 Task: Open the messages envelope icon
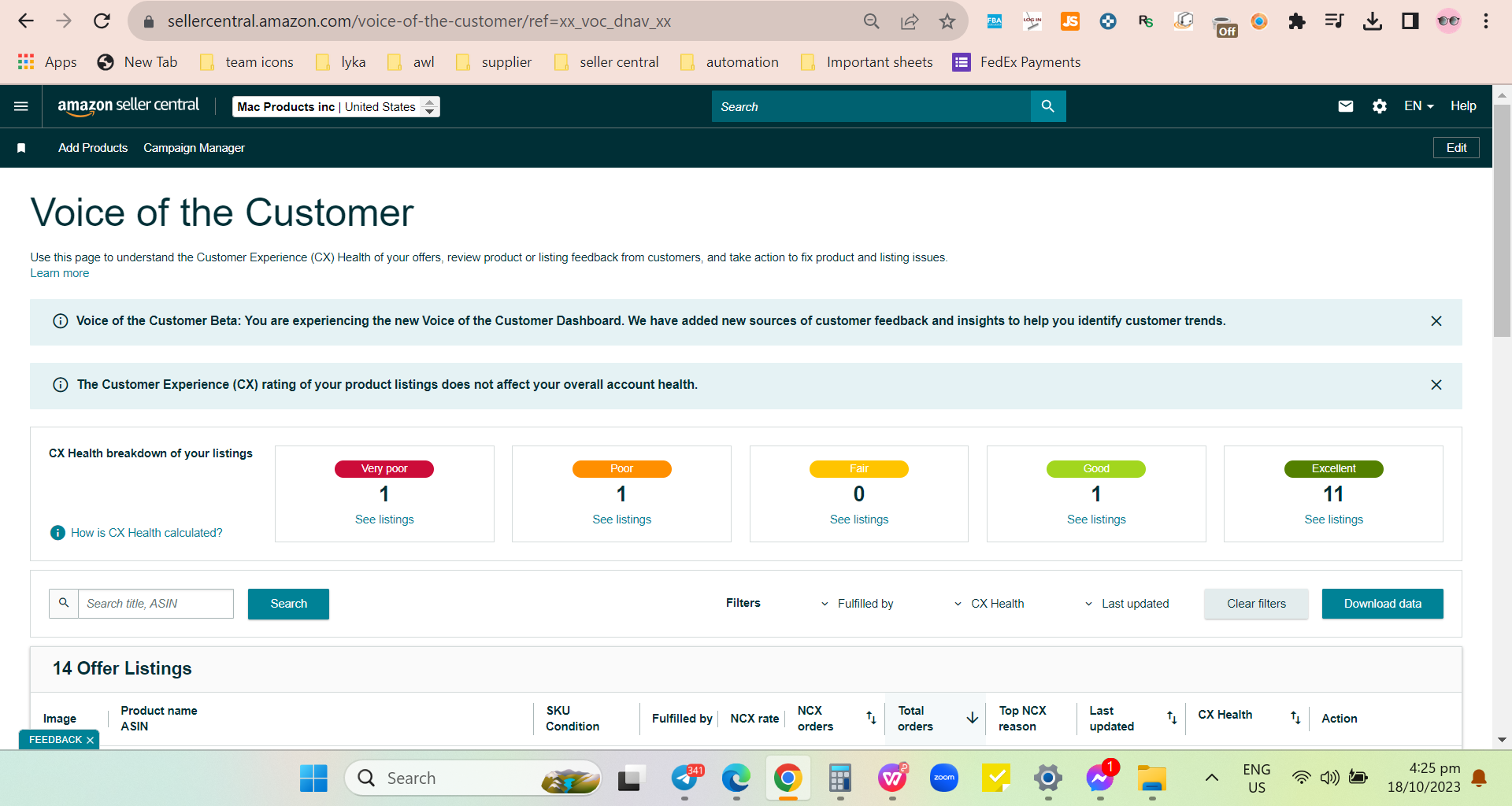tap(1345, 106)
